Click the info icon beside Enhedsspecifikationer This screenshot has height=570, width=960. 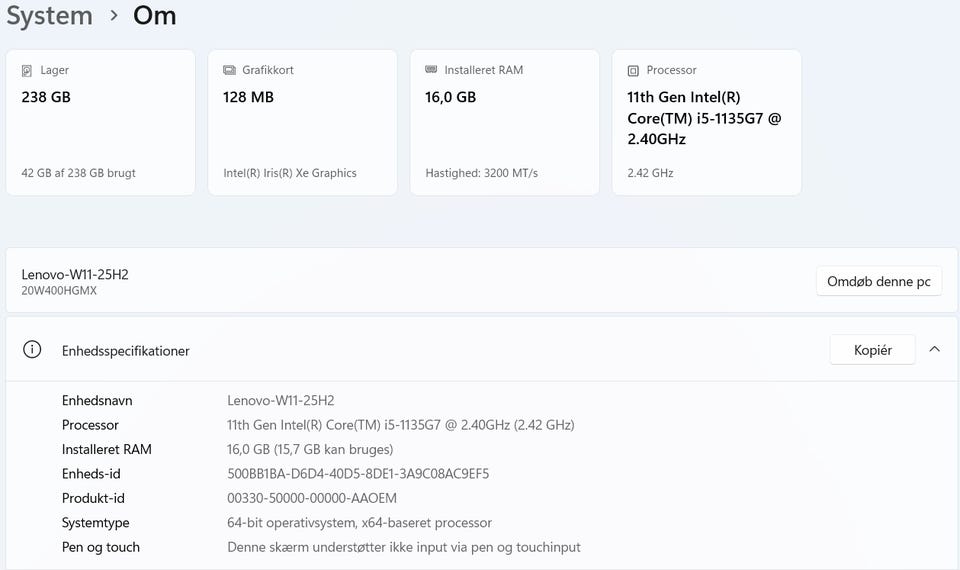point(33,350)
